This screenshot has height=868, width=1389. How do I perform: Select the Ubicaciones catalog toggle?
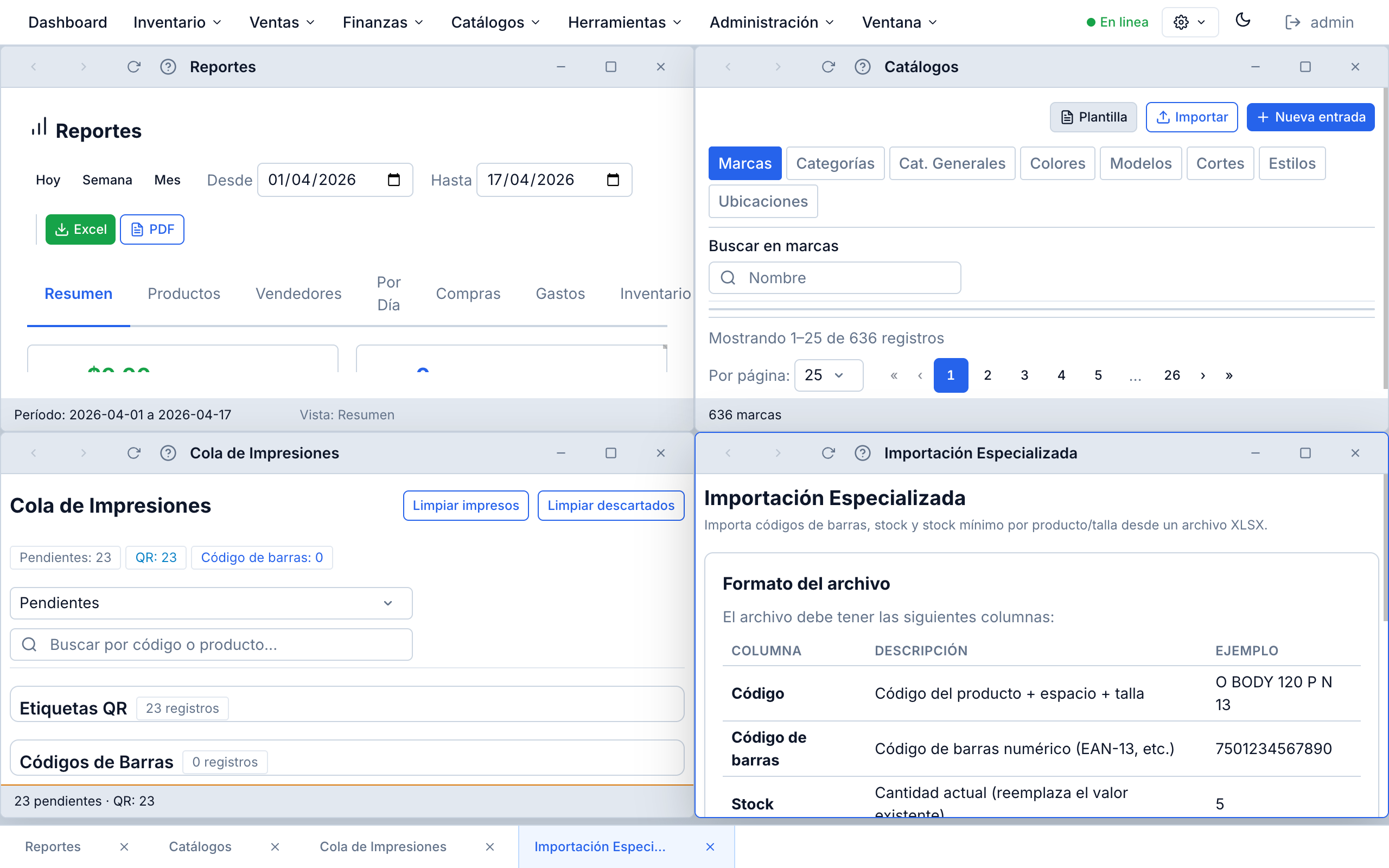pos(763,201)
